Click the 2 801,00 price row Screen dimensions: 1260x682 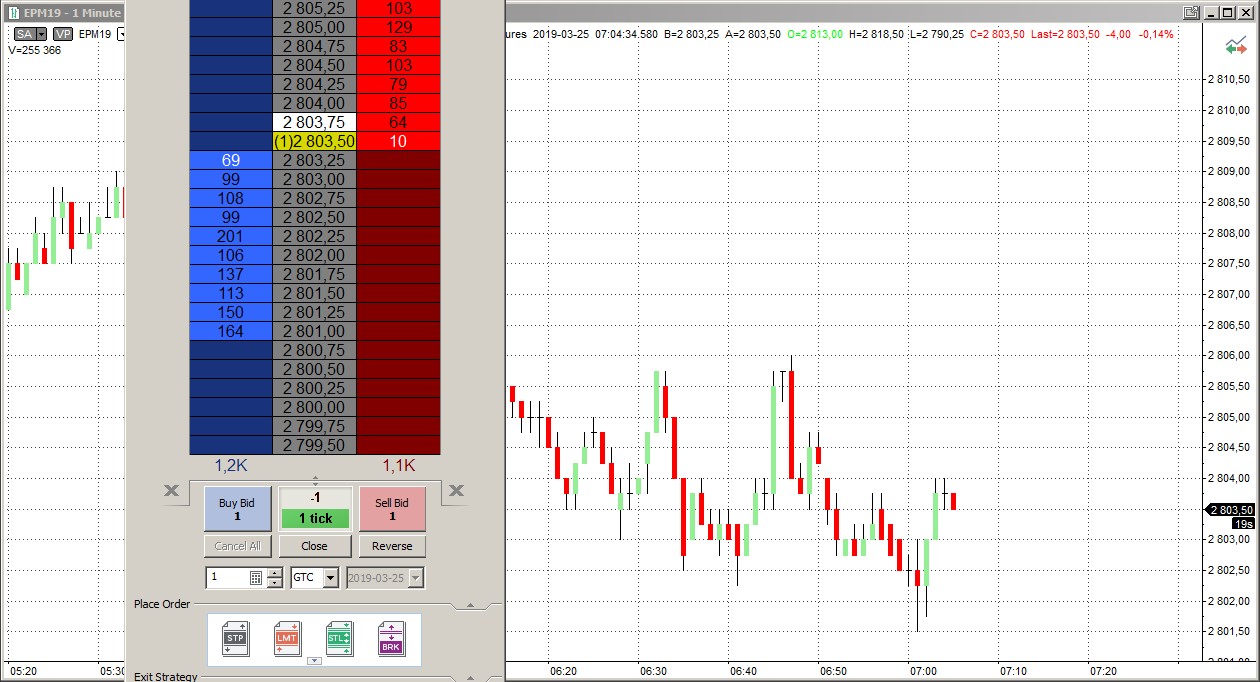point(314,331)
